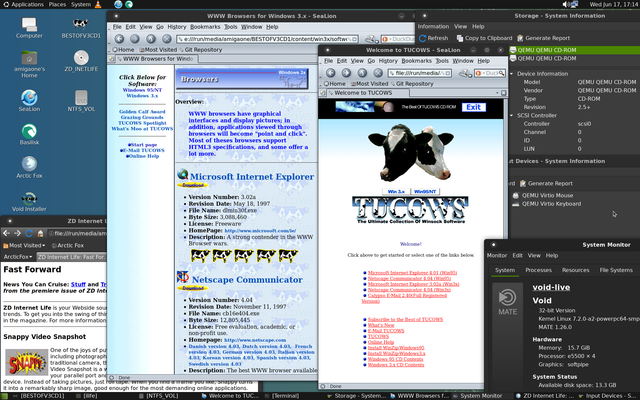Click the void-live hostname link

[x=551, y=287]
